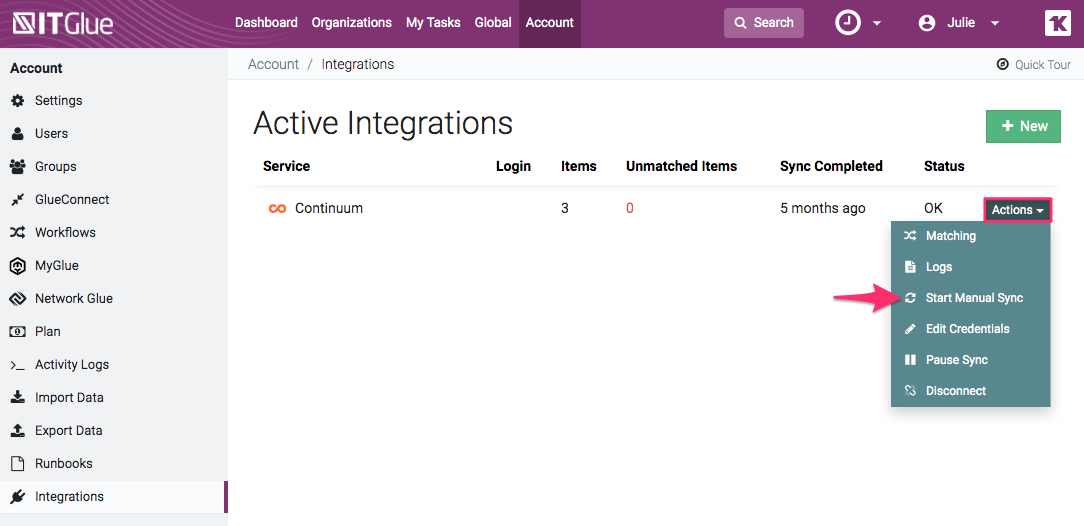Click the Unmatched Items column header
This screenshot has height=526, width=1084.
coord(682,167)
